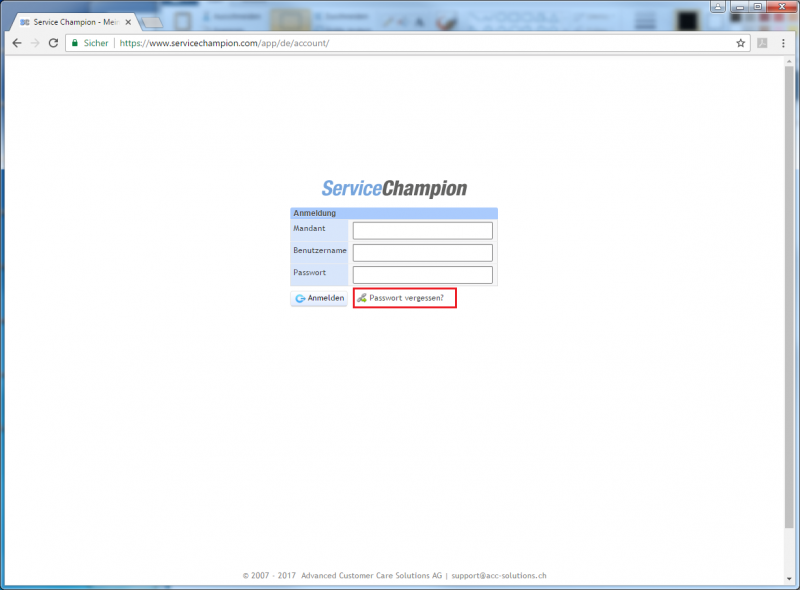Click the Advanced Customer Care Solutions AG text
This screenshot has width=800, height=590.
tap(371, 576)
